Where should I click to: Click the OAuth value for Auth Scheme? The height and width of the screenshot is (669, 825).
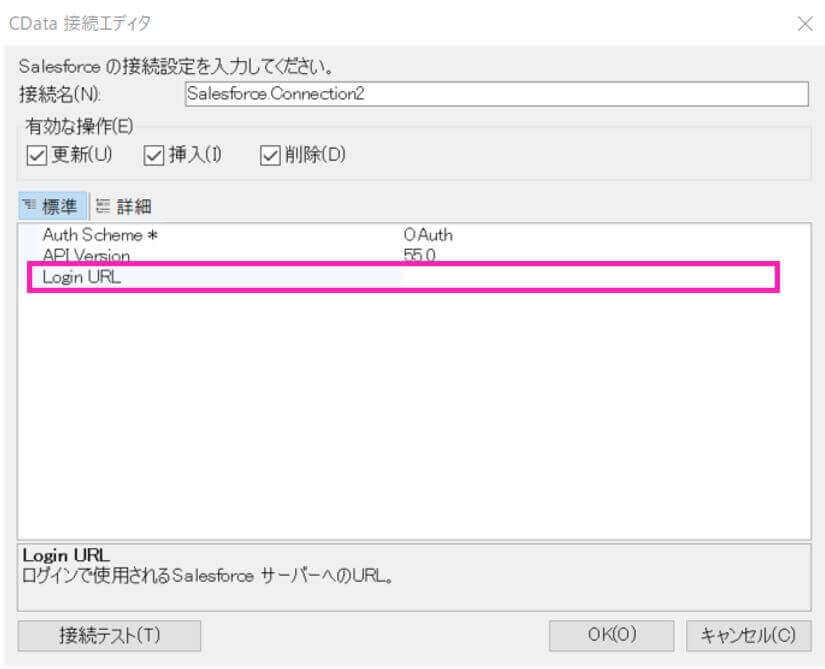[x=428, y=235]
